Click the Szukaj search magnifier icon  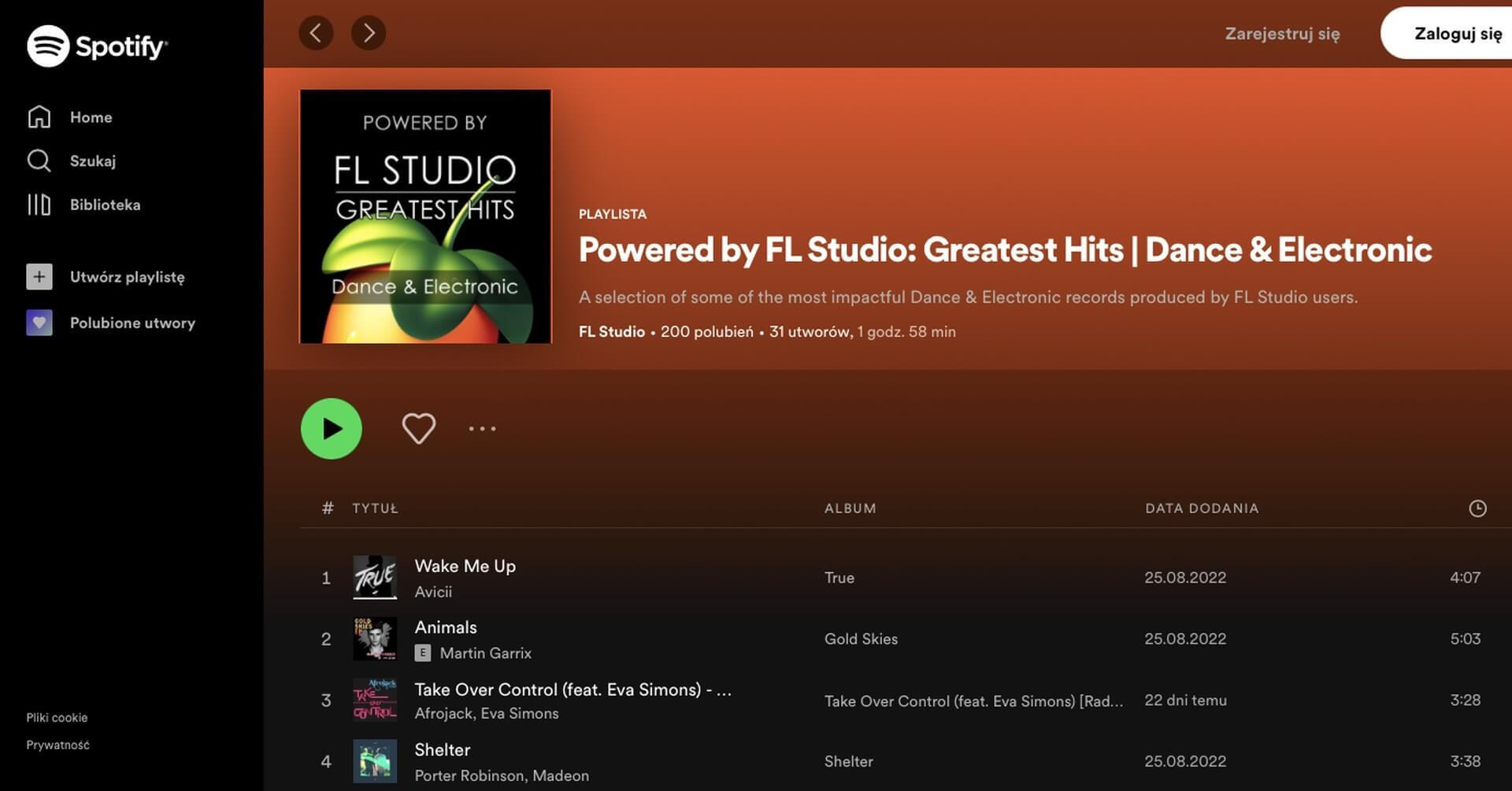(39, 161)
